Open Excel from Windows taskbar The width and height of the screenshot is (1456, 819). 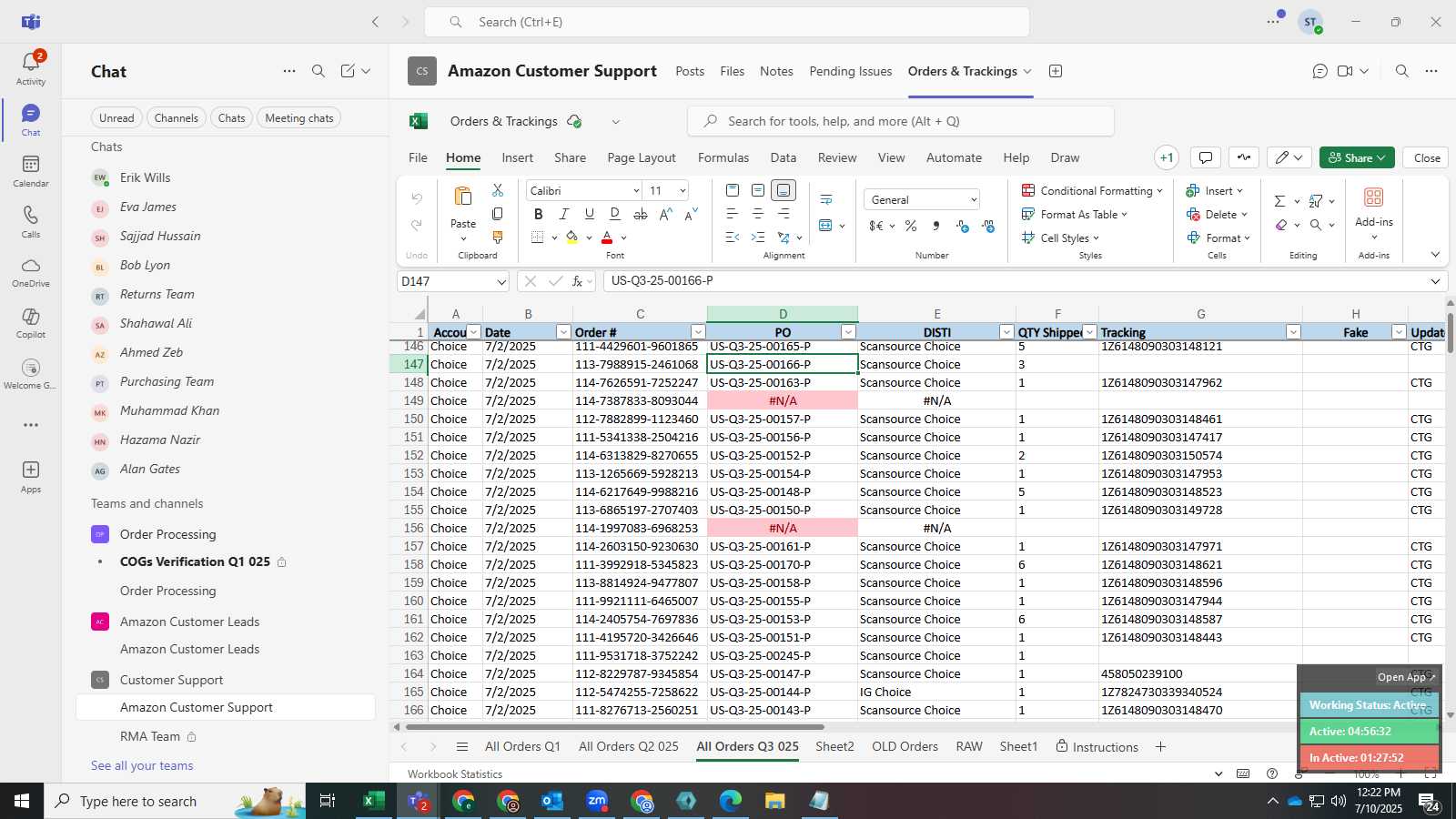pos(372,801)
